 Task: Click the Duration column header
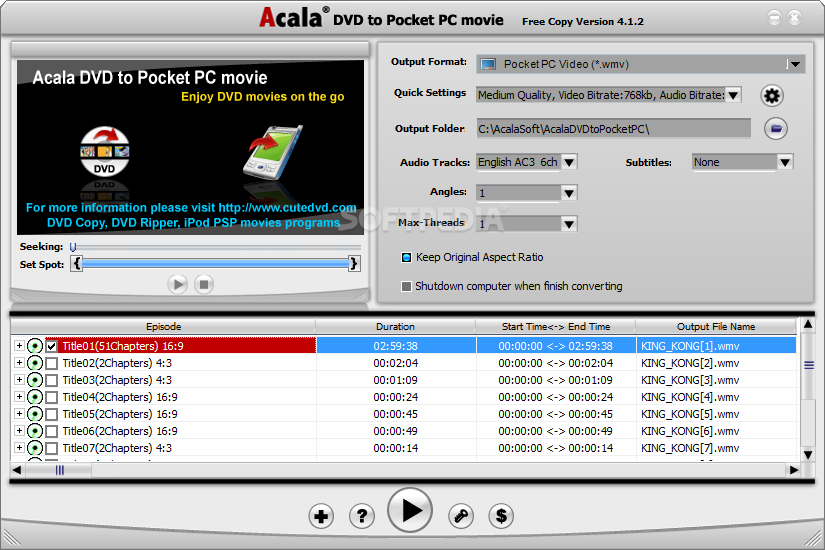click(395, 326)
